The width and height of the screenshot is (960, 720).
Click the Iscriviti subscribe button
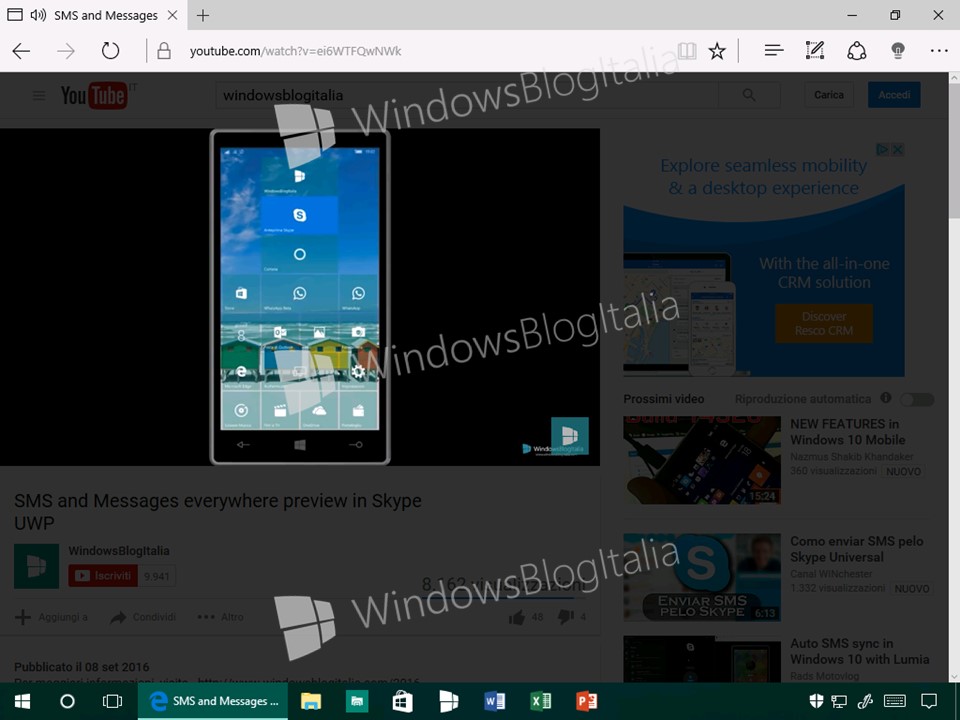[x=103, y=576]
